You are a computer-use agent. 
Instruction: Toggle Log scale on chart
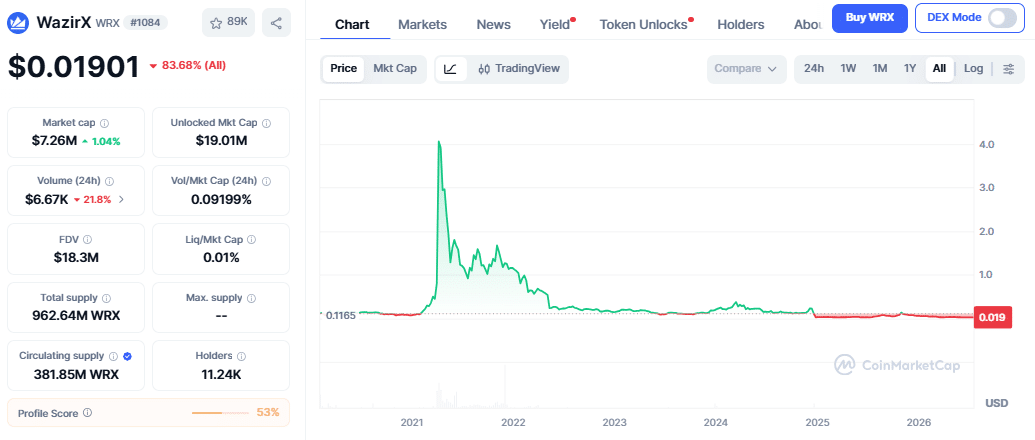(x=974, y=69)
